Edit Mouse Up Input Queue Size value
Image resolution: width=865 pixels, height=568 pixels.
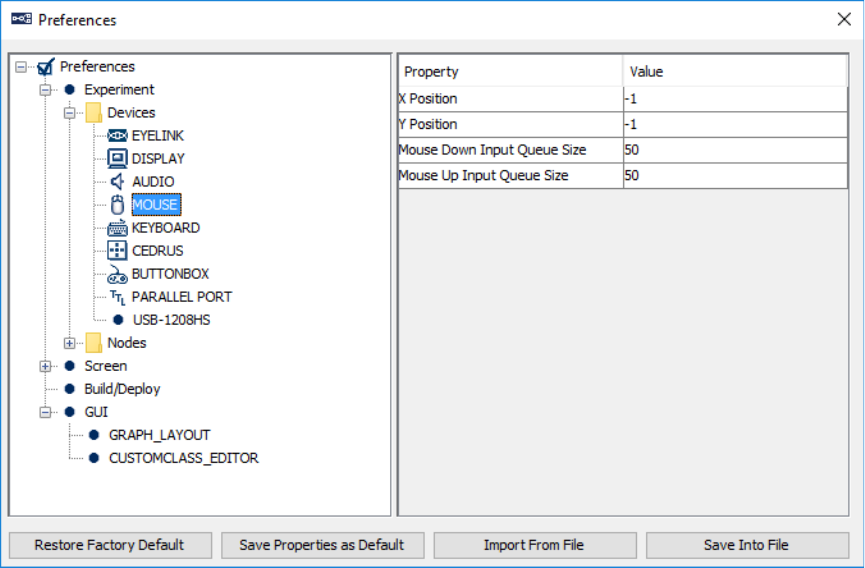735,176
